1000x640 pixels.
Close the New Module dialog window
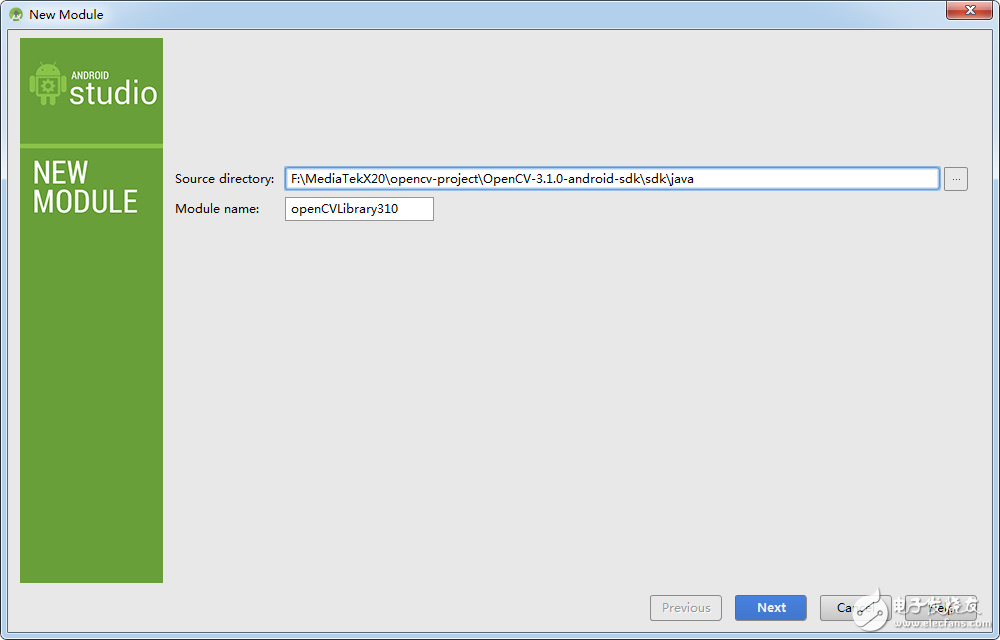(969, 10)
